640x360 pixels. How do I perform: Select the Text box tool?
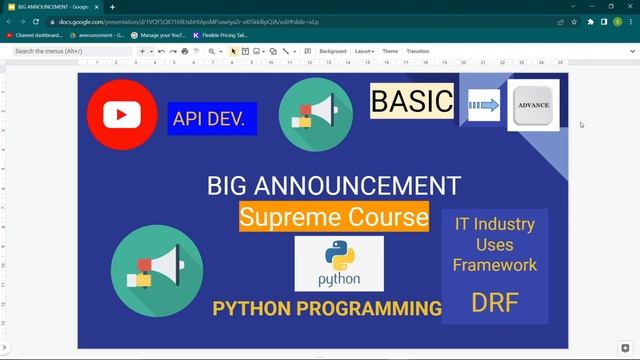pyautogui.click(x=245, y=51)
